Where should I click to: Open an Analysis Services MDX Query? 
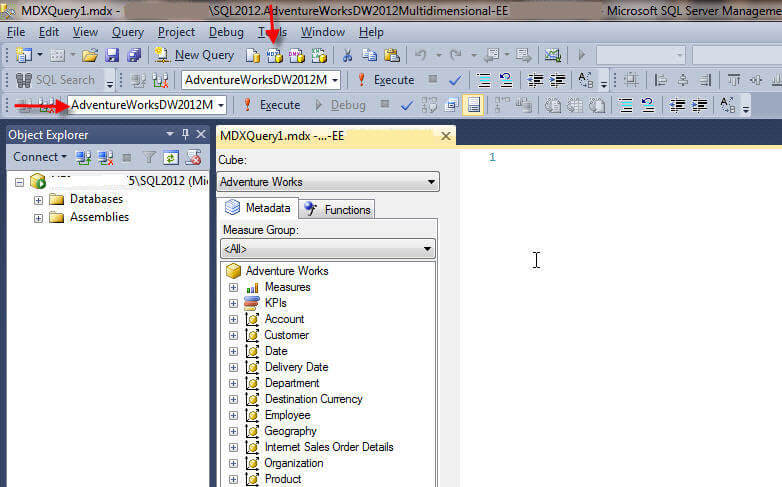pos(274,55)
